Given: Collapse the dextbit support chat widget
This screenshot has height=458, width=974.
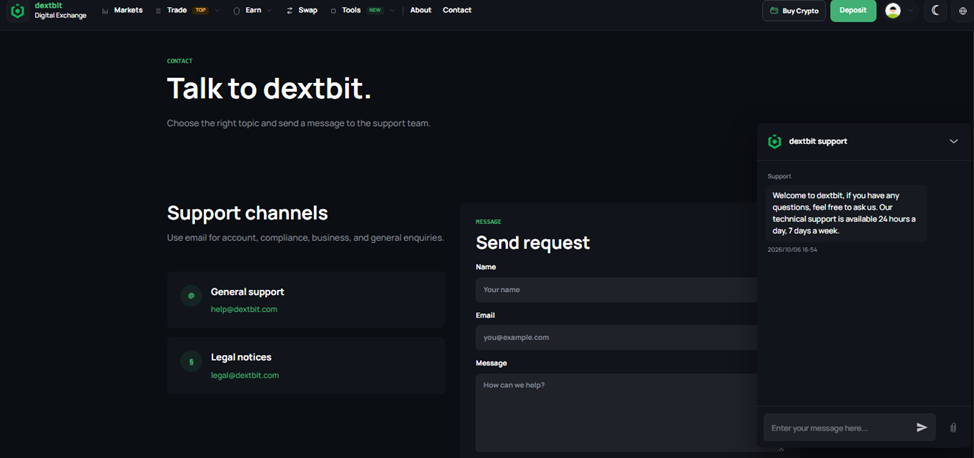Looking at the screenshot, I should (x=954, y=142).
